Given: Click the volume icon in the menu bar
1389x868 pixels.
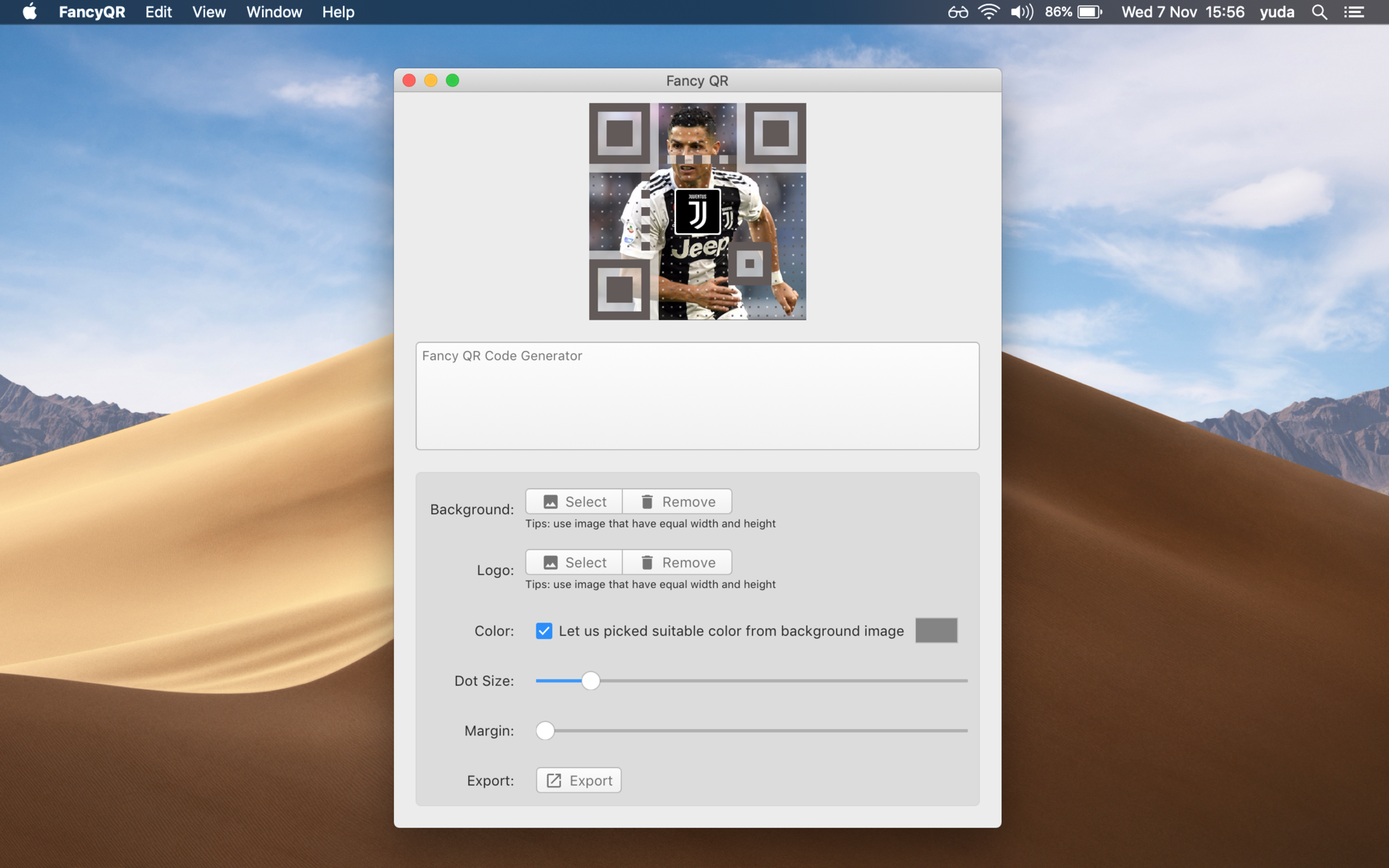Looking at the screenshot, I should click(1021, 12).
